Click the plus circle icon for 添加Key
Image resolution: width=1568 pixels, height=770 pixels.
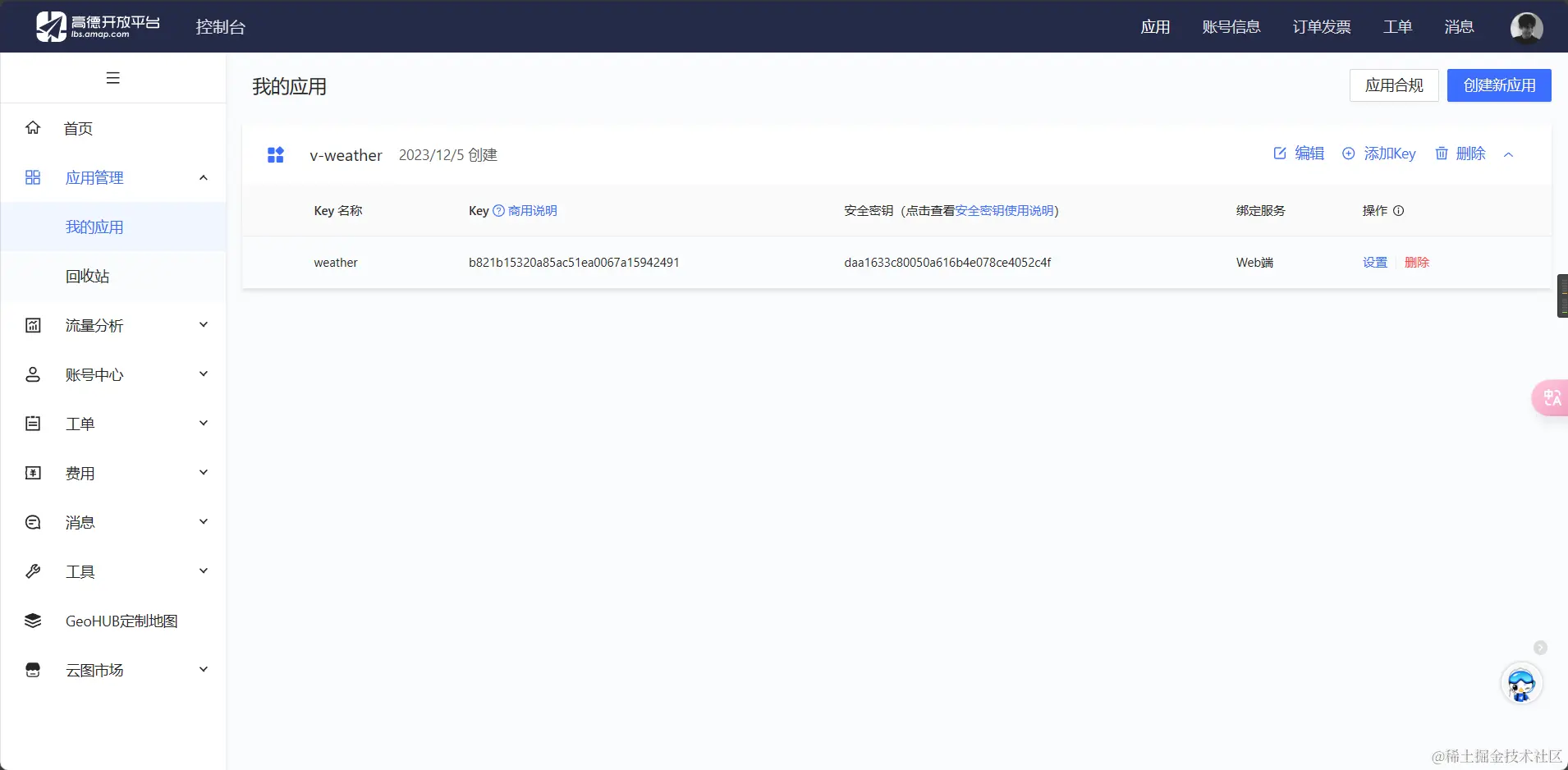[1348, 154]
